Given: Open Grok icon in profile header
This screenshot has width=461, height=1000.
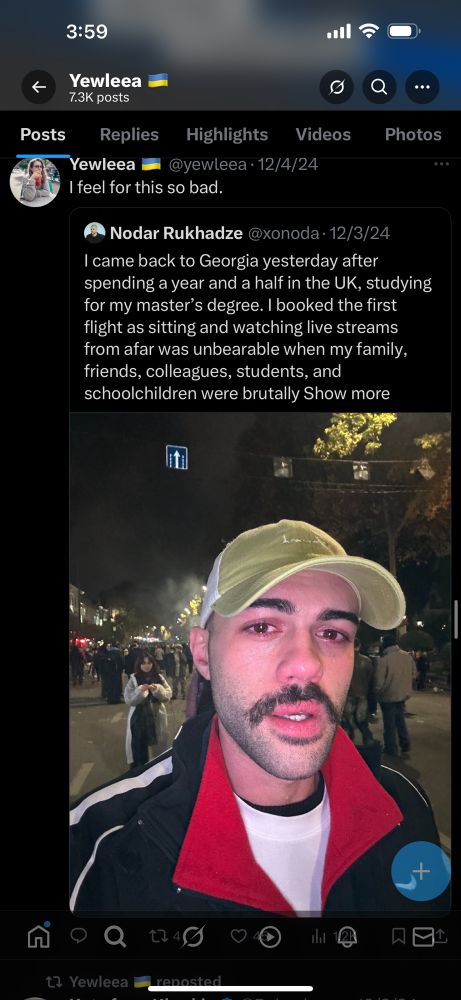Looking at the screenshot, I should (337, 87).
